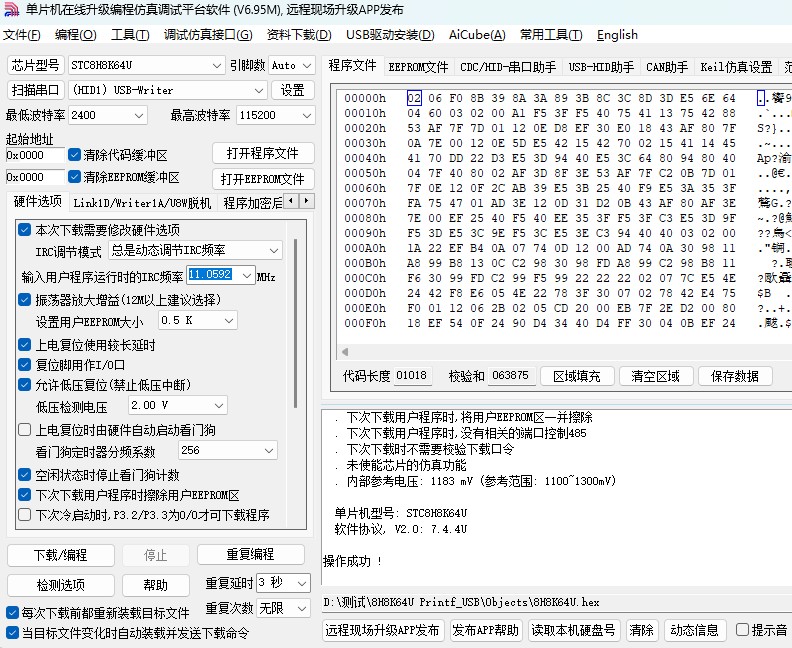
Task: Select hex byte 02 at address 00000h
Action: click(414, 98)
